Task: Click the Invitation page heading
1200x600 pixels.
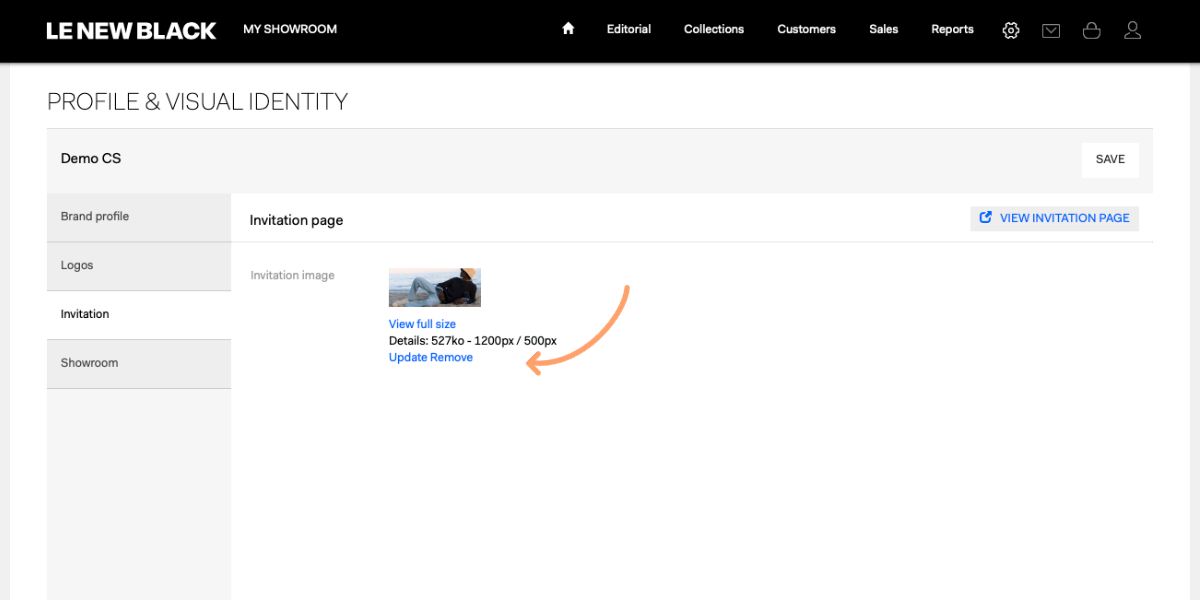Action: pos(296,220)
